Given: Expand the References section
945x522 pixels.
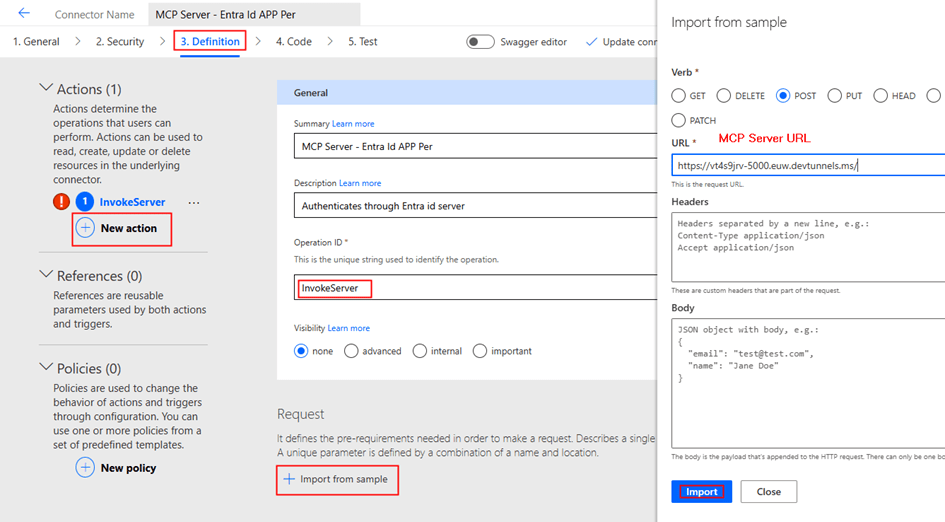Looking at the screenshot, I should pyautogui.click(x=46, y=275).
